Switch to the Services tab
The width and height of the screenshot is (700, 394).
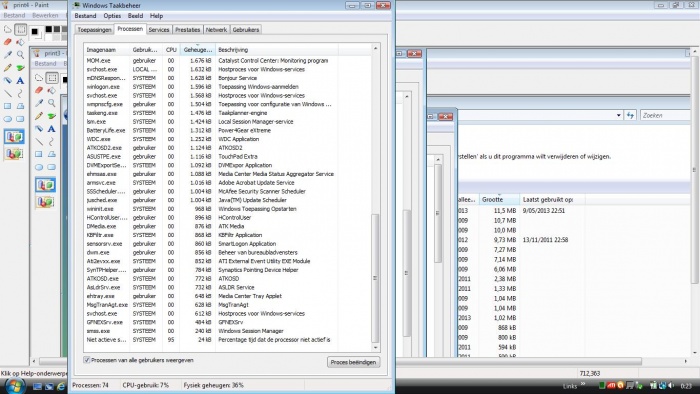tap(159, 30)
